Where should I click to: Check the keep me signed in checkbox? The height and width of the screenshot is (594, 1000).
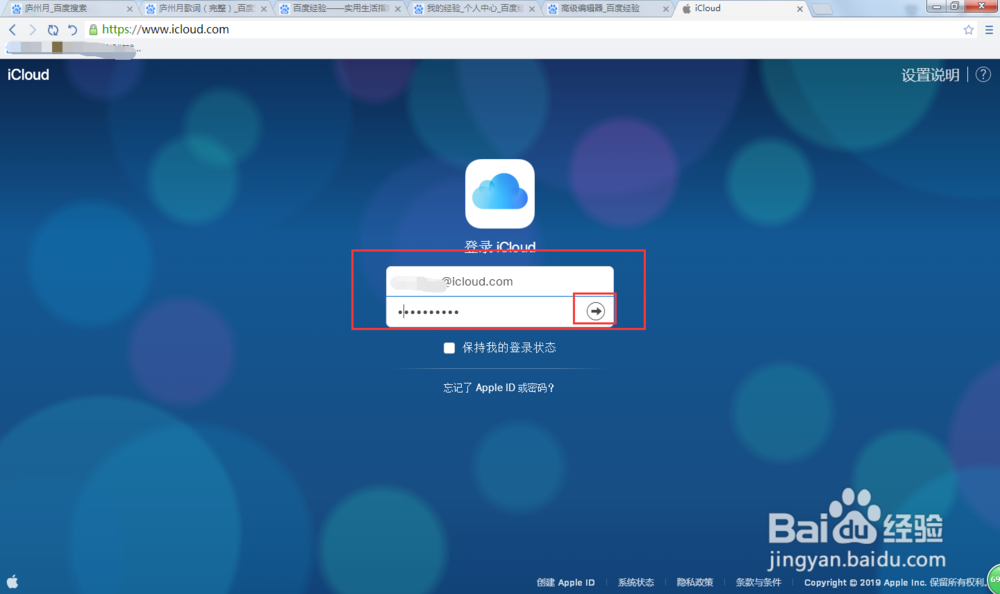pyautogui.click(x=449, y=348)
